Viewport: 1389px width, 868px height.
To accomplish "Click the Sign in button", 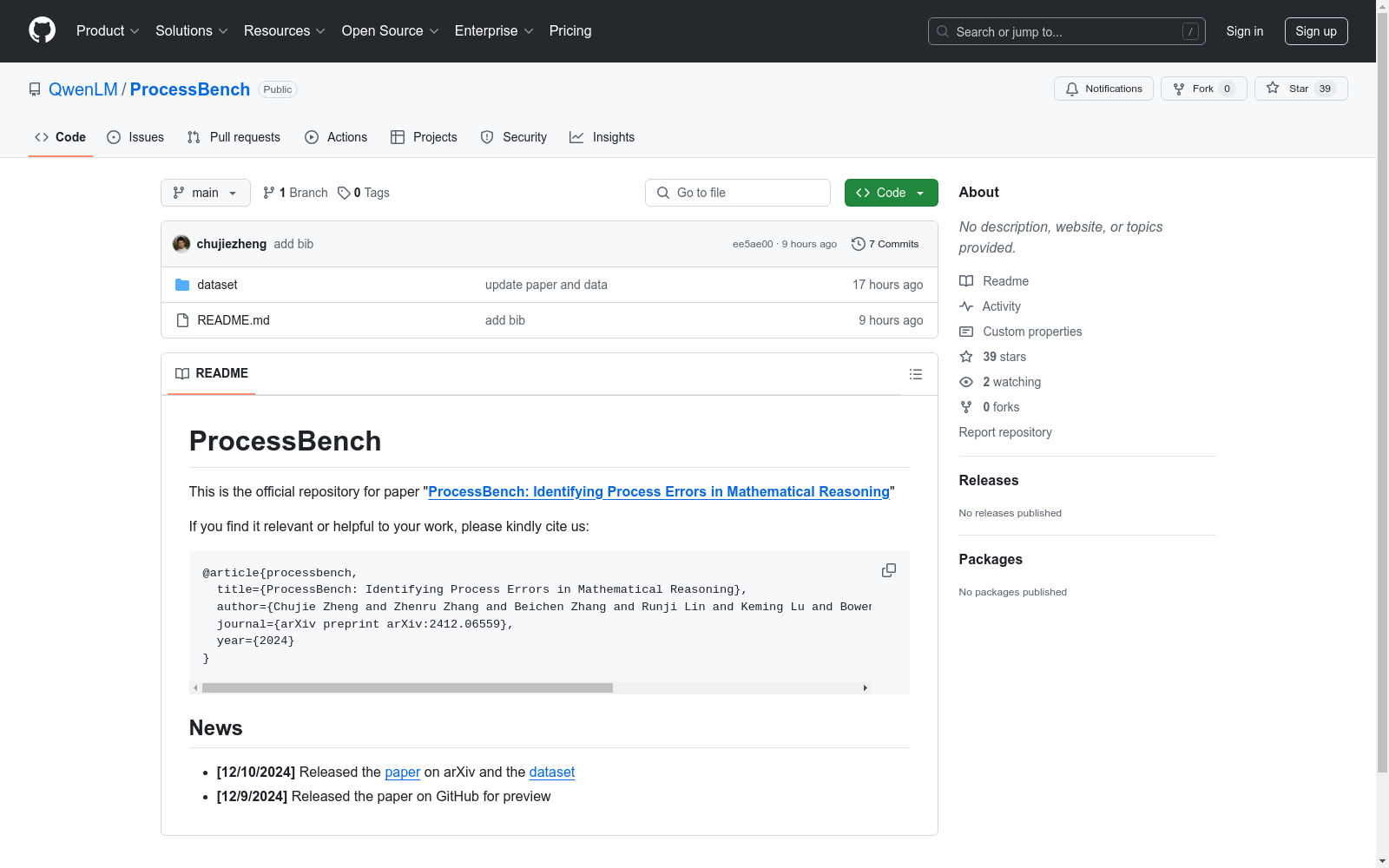I will point(1244,30).
